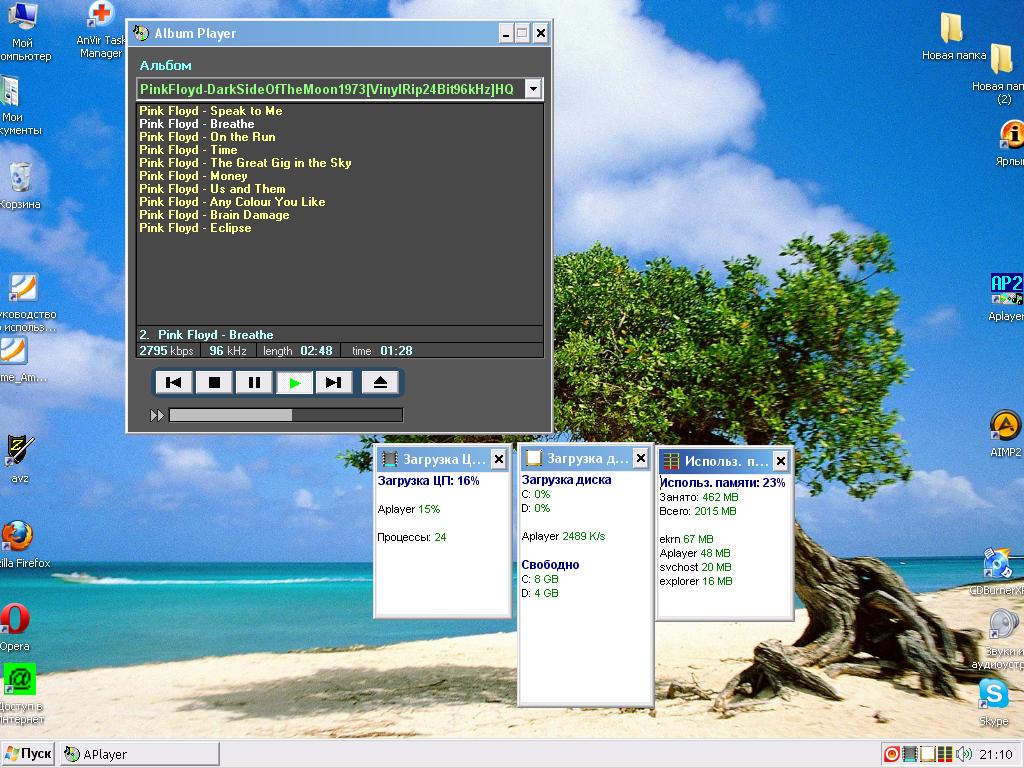This screenshot has height=768, width=1024.
Task: Click the 21:10 taskbar clock
Action: [x=995, y=755]
